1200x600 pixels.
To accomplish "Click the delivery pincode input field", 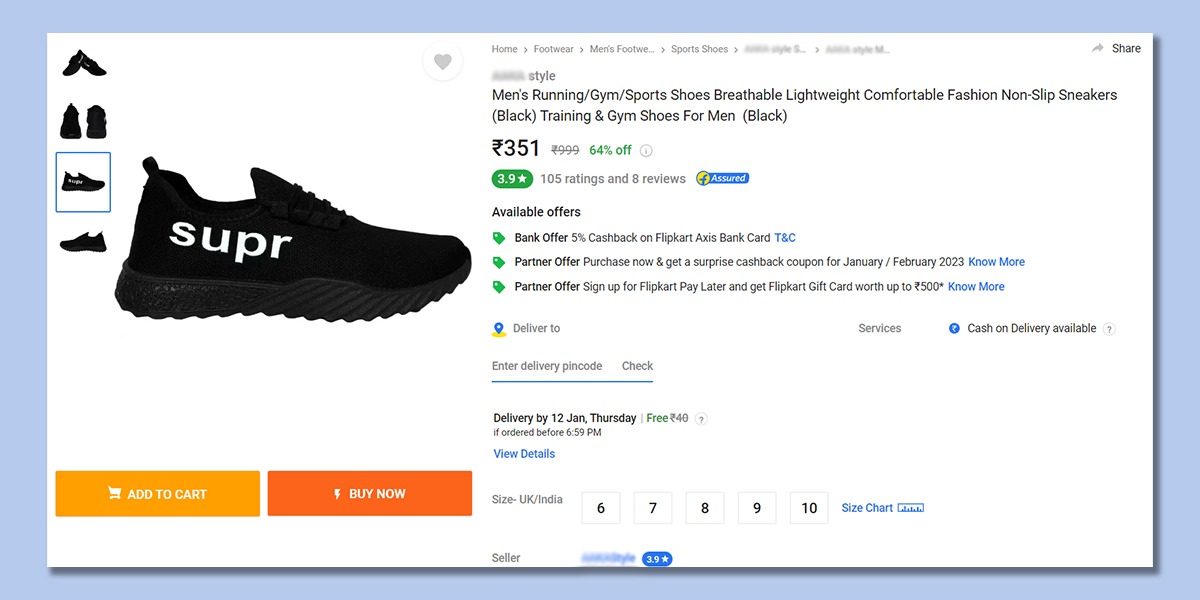I will pyautogui.click(x=547, y=366).
